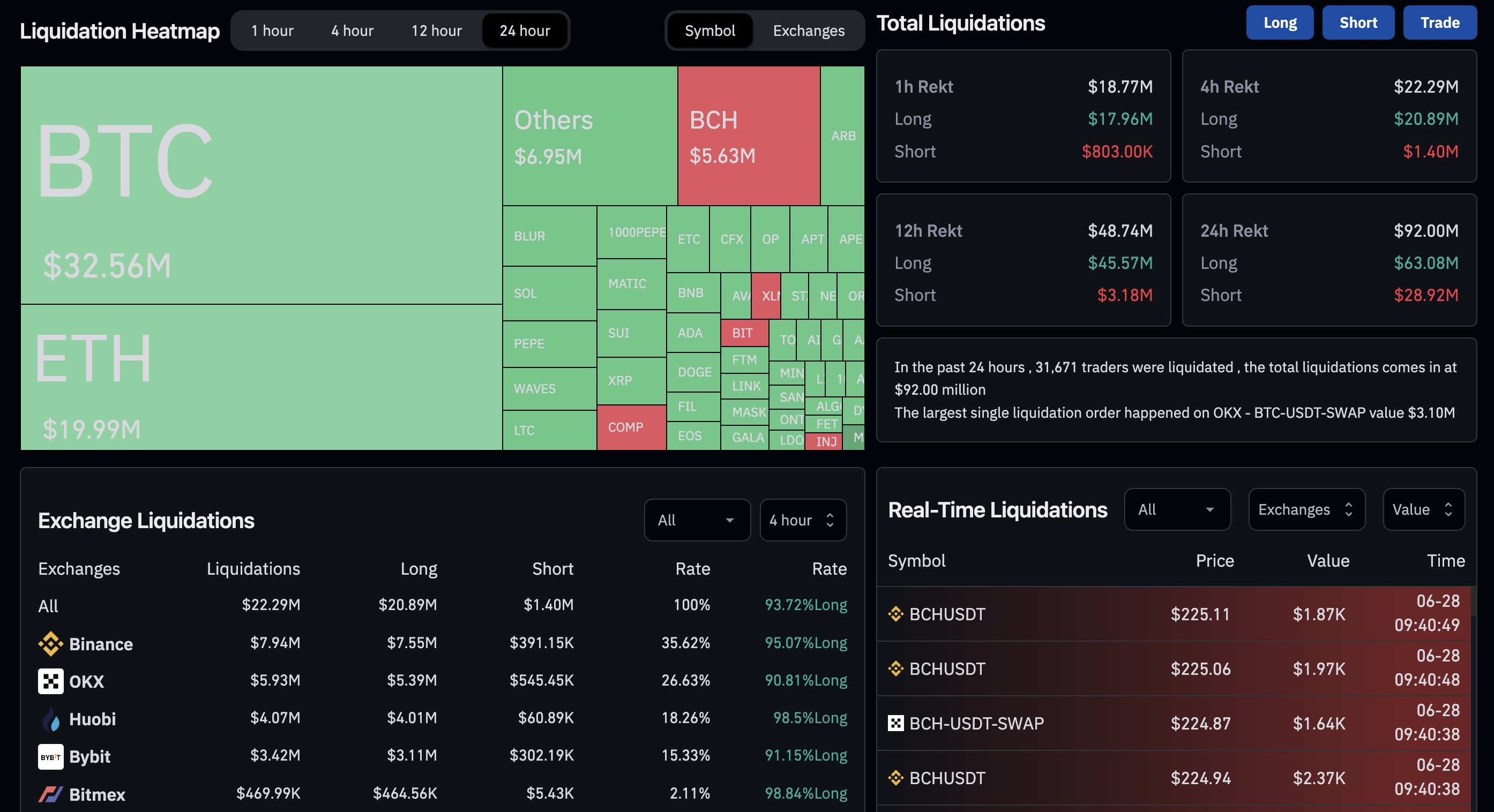Screen dimensions: 1494x812
Task: Click the Bybit logo icon
Action: pyautogui.click(x=50, y=756)
